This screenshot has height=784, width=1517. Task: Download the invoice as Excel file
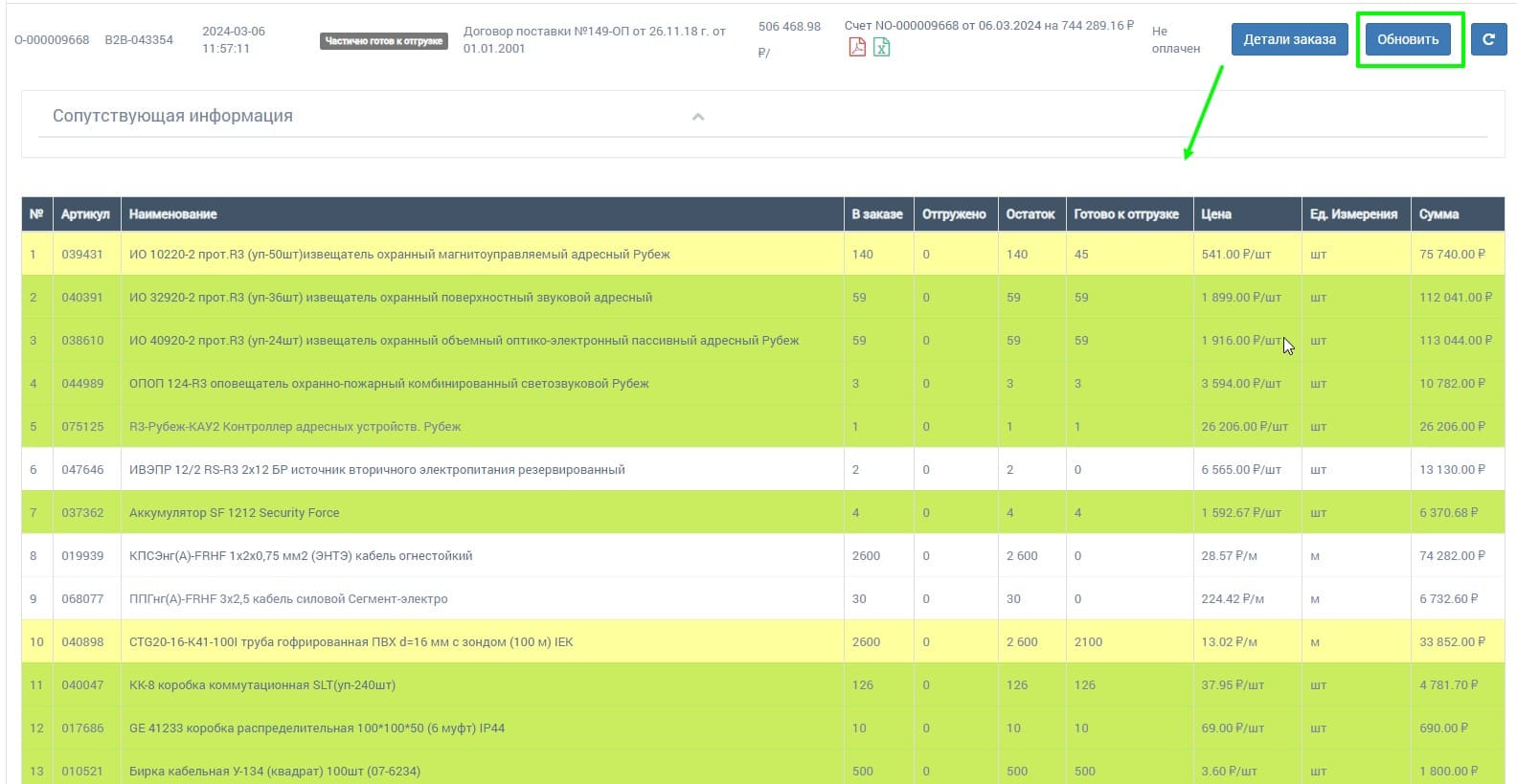[x=881, y=47]
